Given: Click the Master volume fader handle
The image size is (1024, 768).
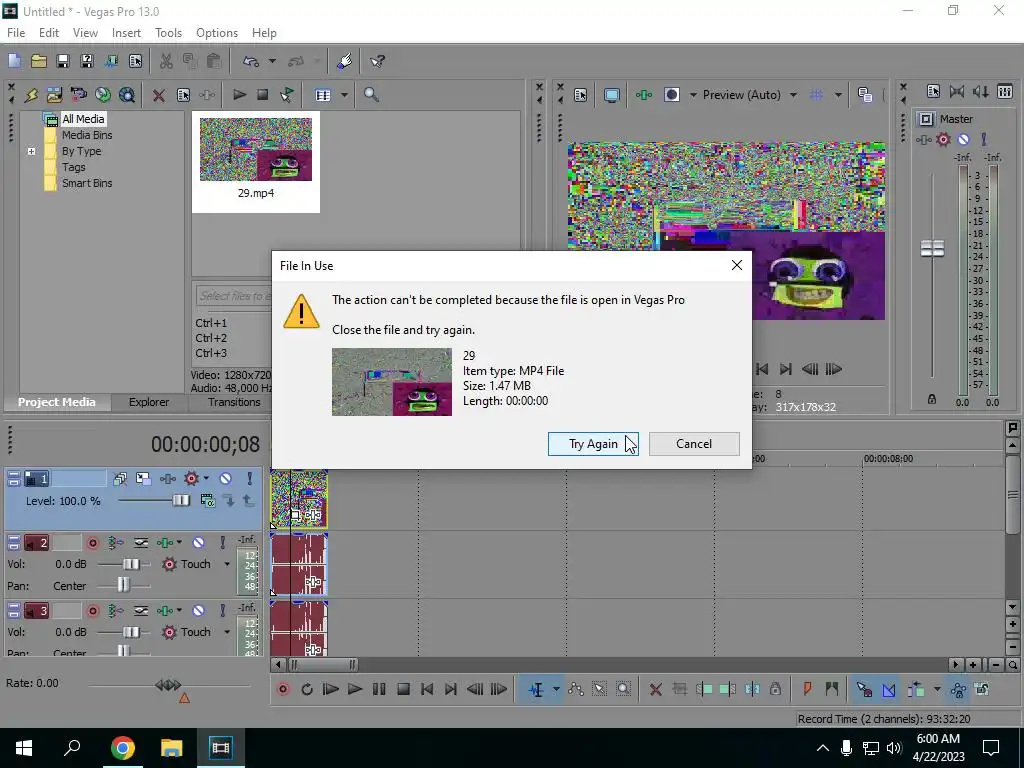Looking at the screenshot, I should 932,248.
